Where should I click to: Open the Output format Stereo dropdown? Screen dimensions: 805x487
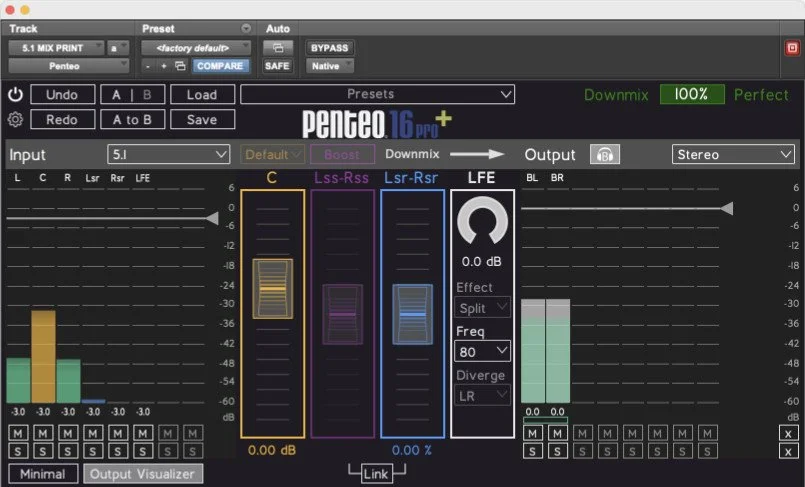(x=733, y=154)
